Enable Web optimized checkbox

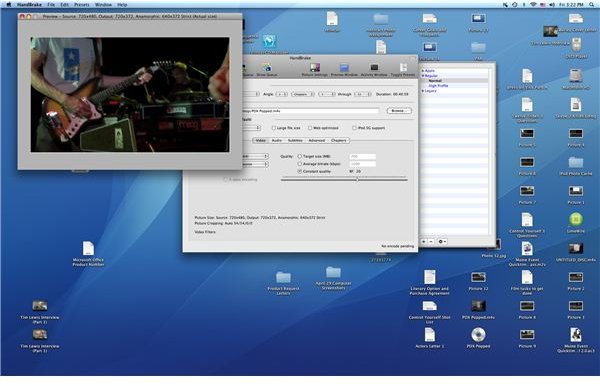tap(310, 128)
